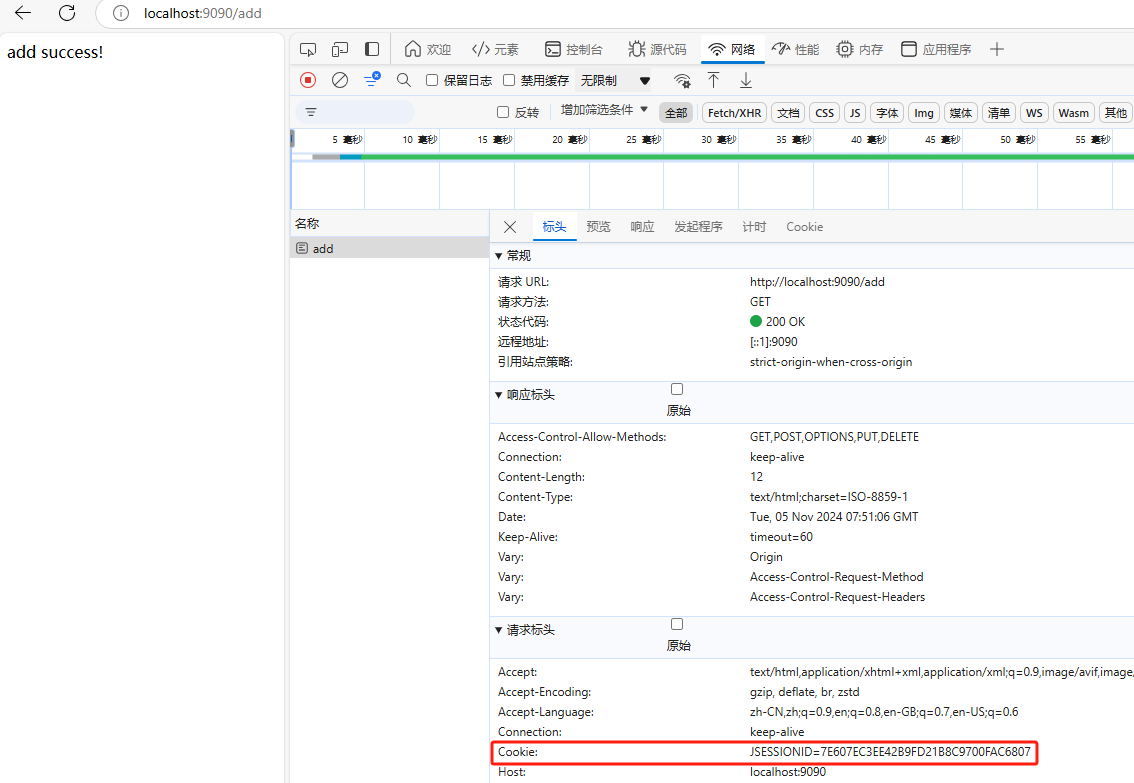Open the 无限制 throttling dropdown
1134x783 pixels.
[x=614, y=80]
